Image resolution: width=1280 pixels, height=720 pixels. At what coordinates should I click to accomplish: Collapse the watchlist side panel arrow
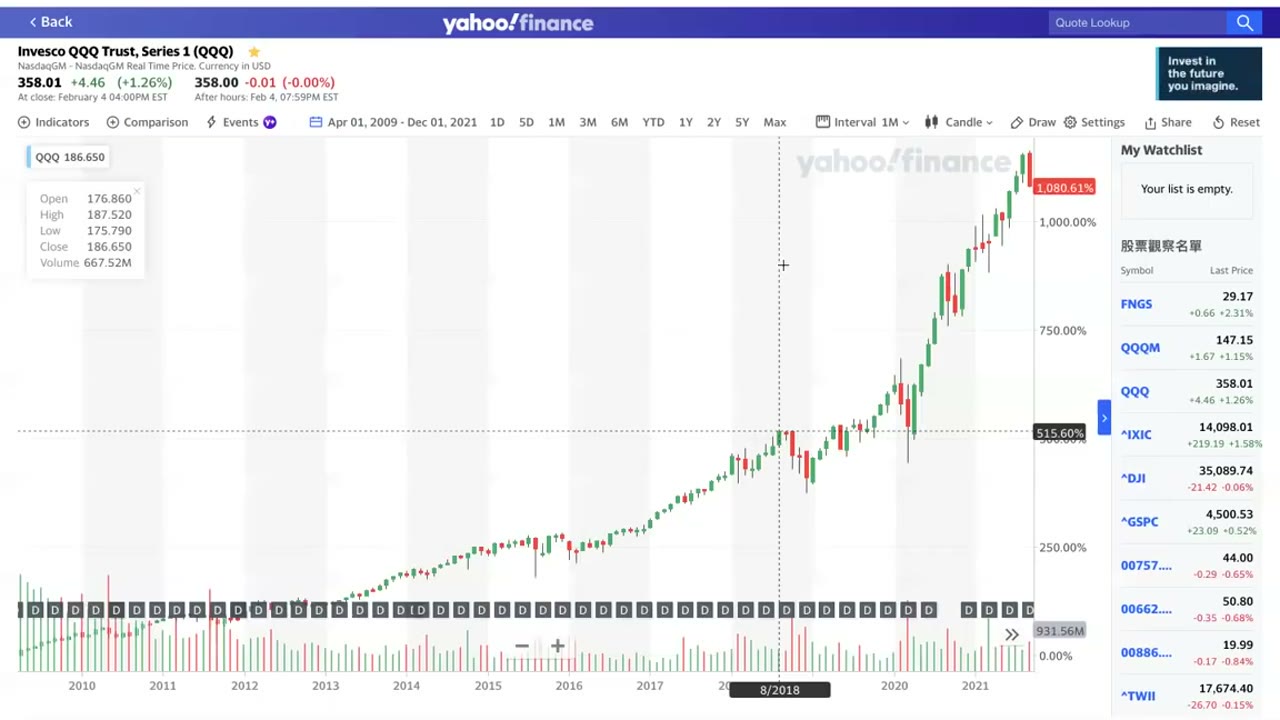[1104, 417]
